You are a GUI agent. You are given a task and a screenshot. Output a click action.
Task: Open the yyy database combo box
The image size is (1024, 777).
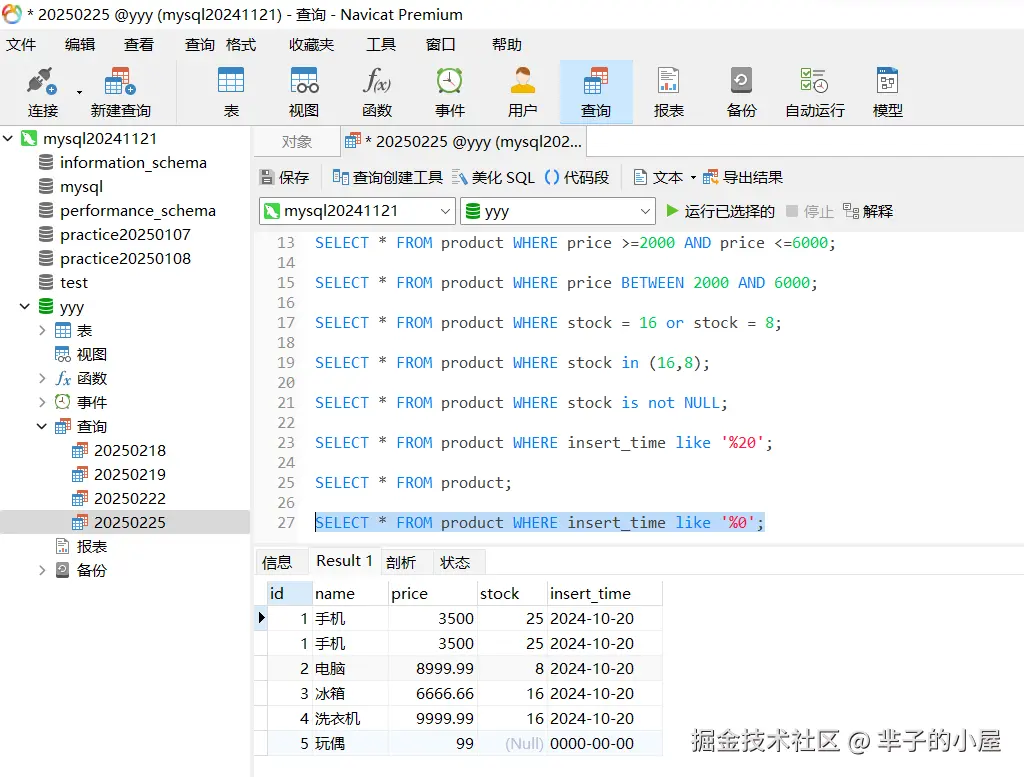coord(557,211)
